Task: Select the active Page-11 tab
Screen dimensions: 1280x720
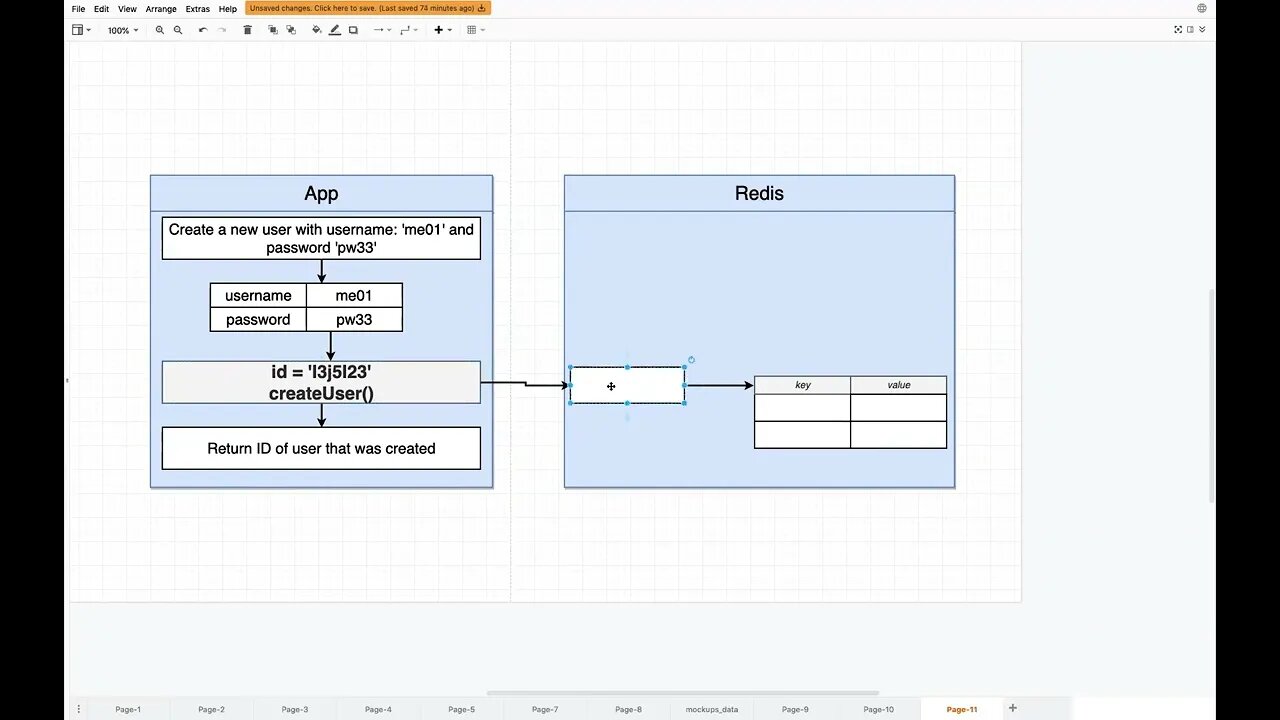Action: [x=962, y=709]
